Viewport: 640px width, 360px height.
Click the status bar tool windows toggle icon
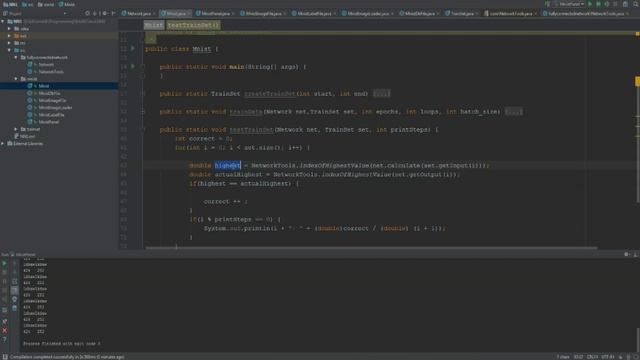pyautogui.click(x=5, y=357)
